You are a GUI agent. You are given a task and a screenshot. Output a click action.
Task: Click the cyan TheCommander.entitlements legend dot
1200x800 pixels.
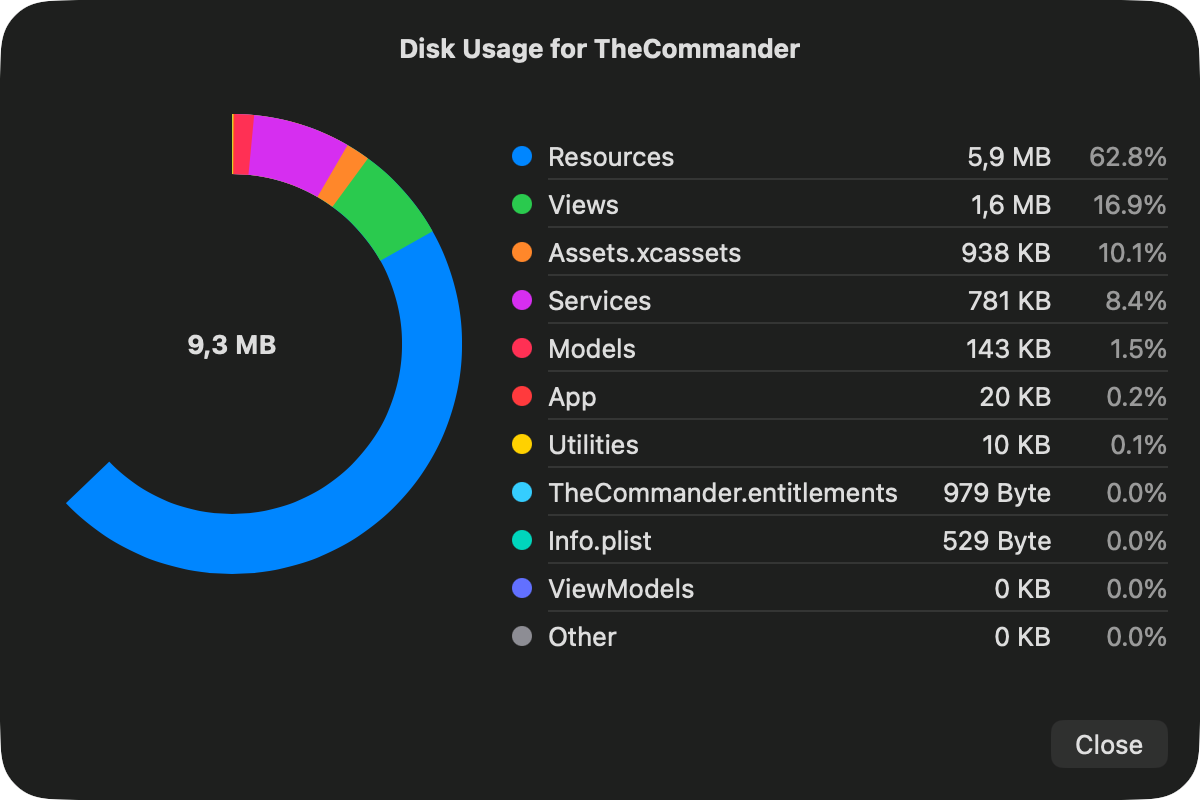(522, 493)
